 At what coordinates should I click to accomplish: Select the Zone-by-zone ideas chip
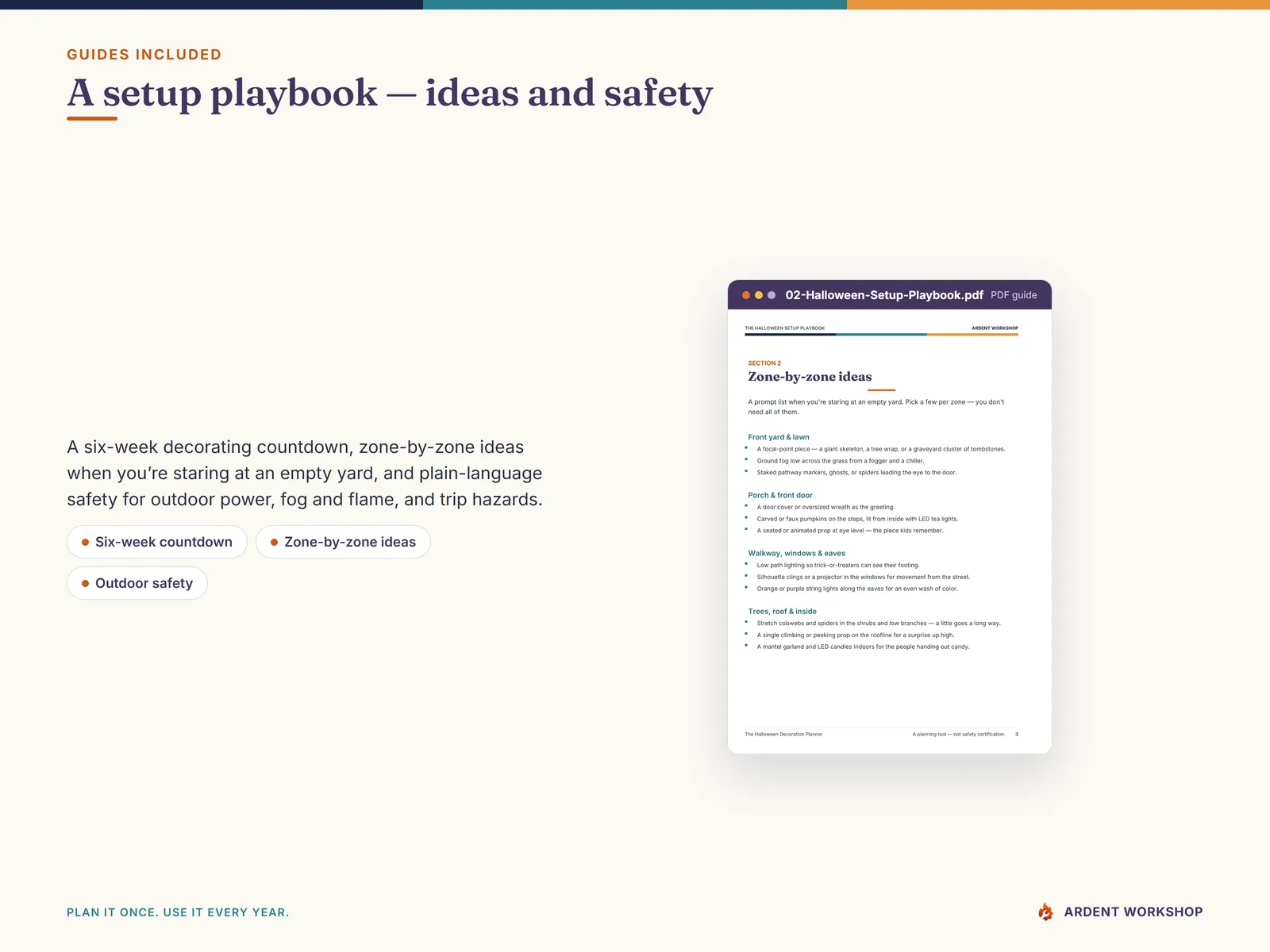pos(343,542)
